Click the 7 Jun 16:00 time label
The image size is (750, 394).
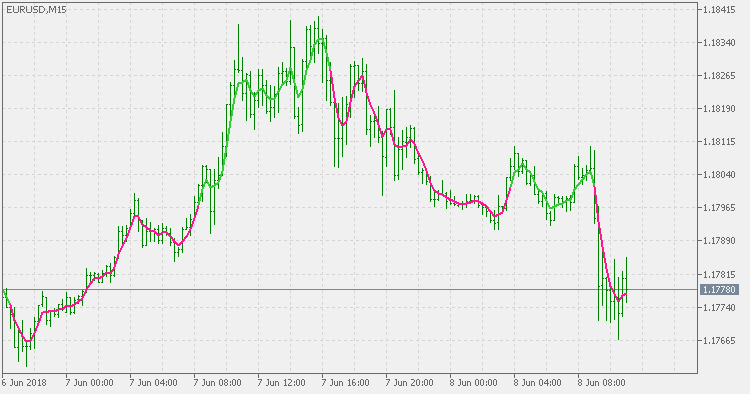point(345,383)
